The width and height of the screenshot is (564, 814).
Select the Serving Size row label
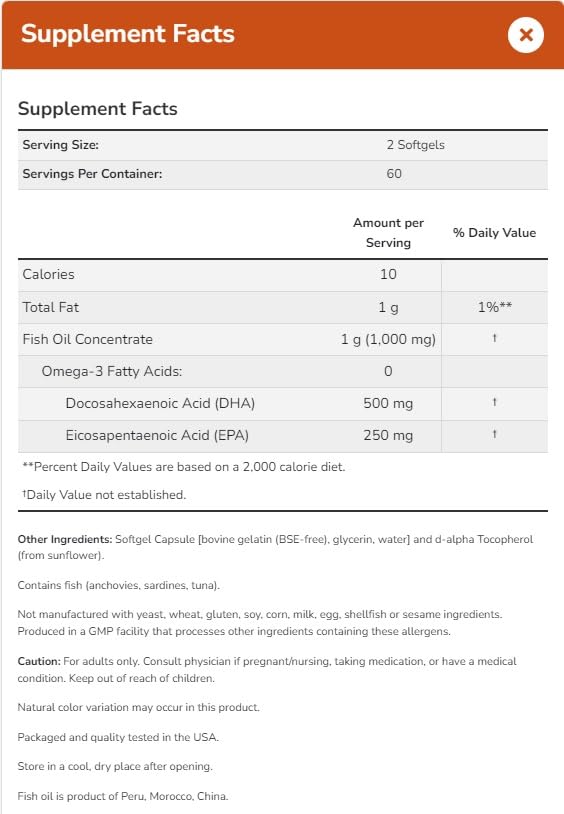coord(60,145)
